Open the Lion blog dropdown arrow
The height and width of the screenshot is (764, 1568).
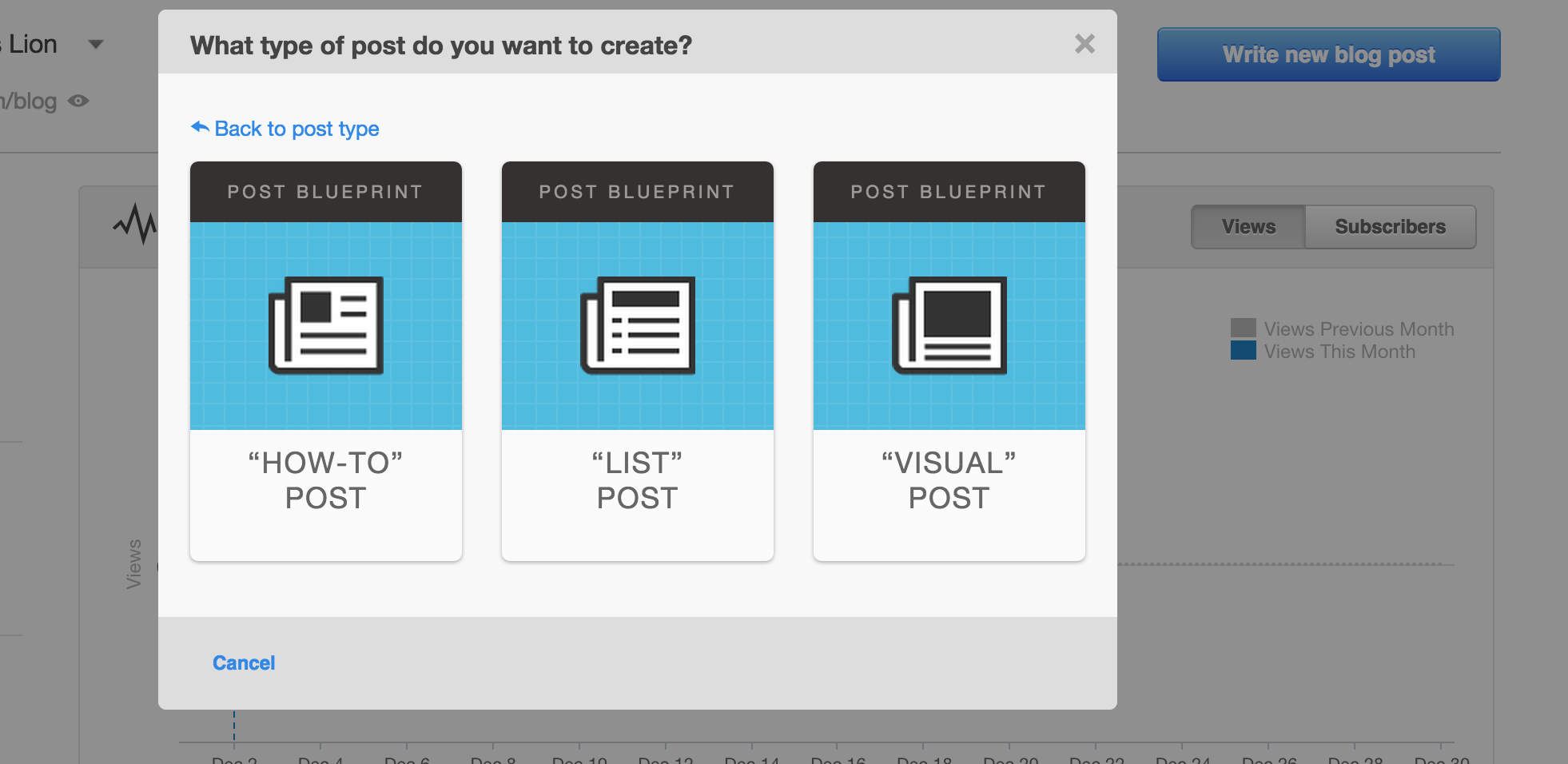point(96,45)
